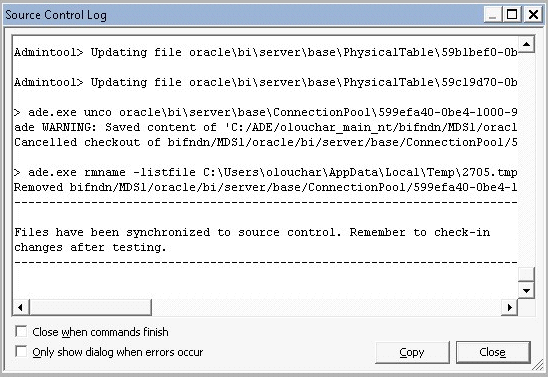
Task: Minimize the Source Control Log window
Action: pyautogui.click(x=492, y=15)
